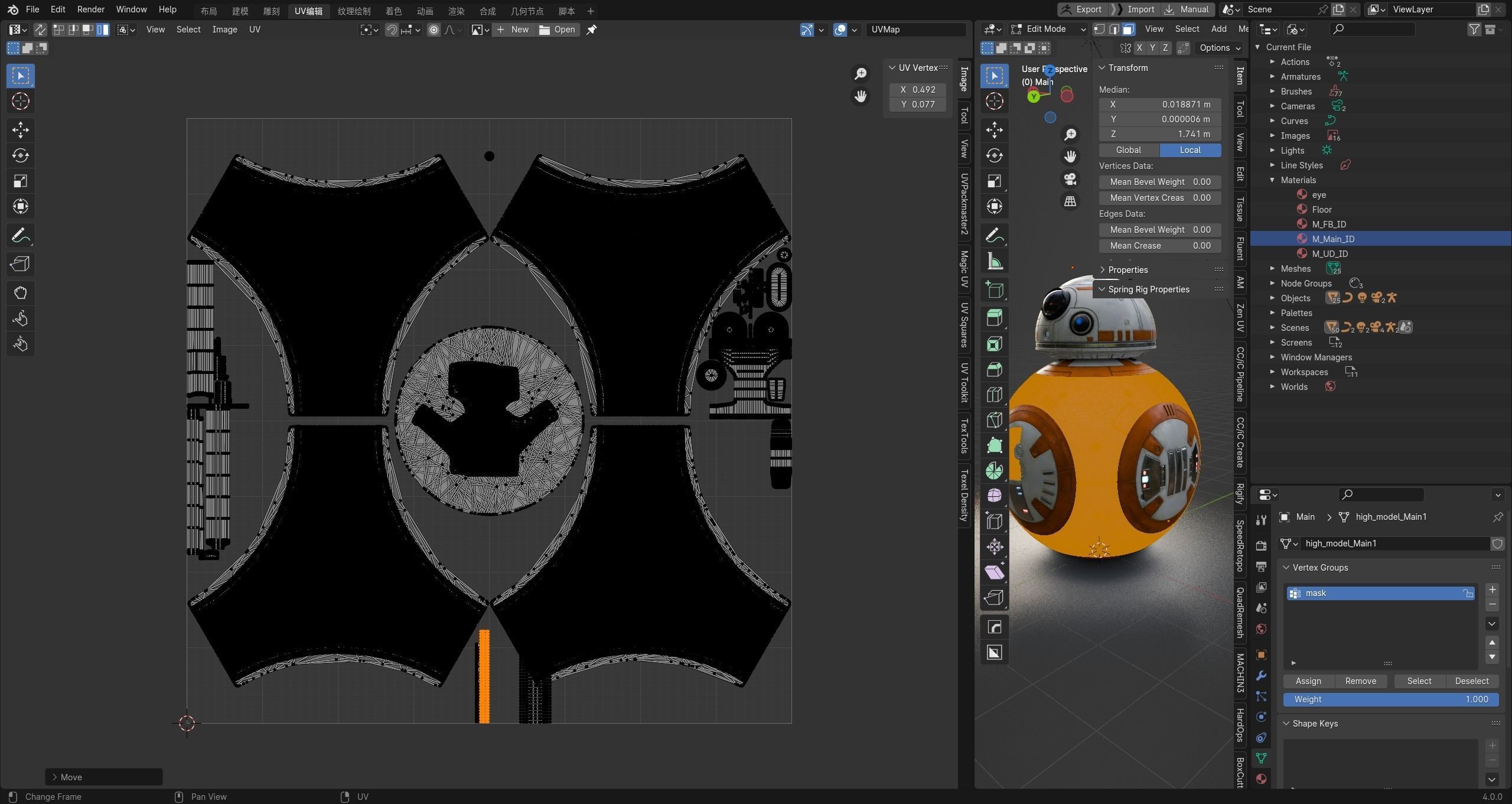Click the pan hand icon in UV editor

pos(861,96)
